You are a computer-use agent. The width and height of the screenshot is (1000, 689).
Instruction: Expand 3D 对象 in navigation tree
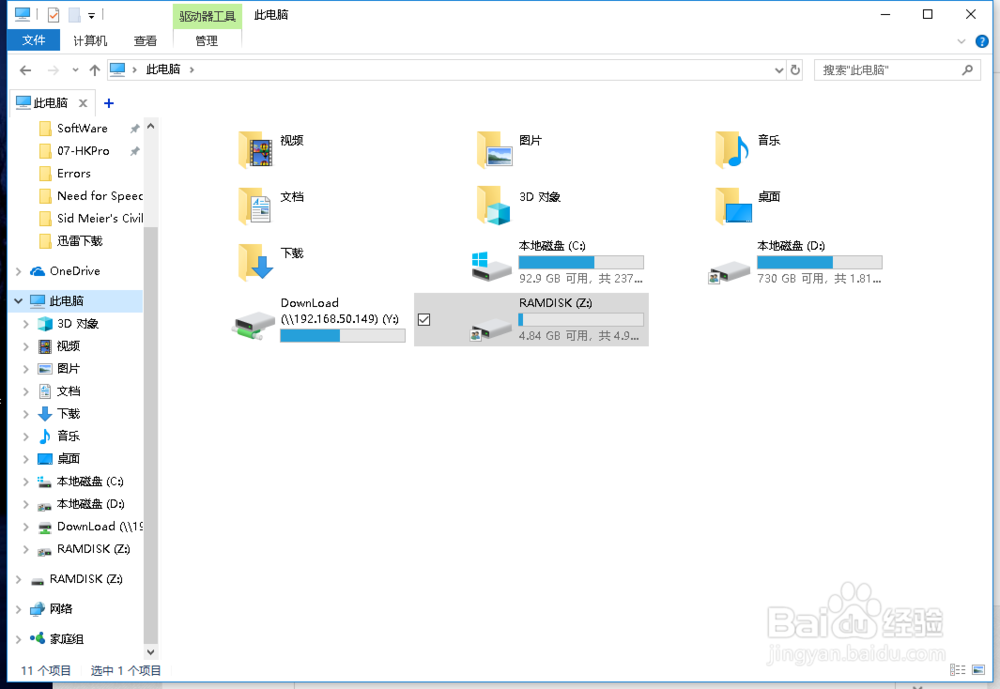(26, 324)
